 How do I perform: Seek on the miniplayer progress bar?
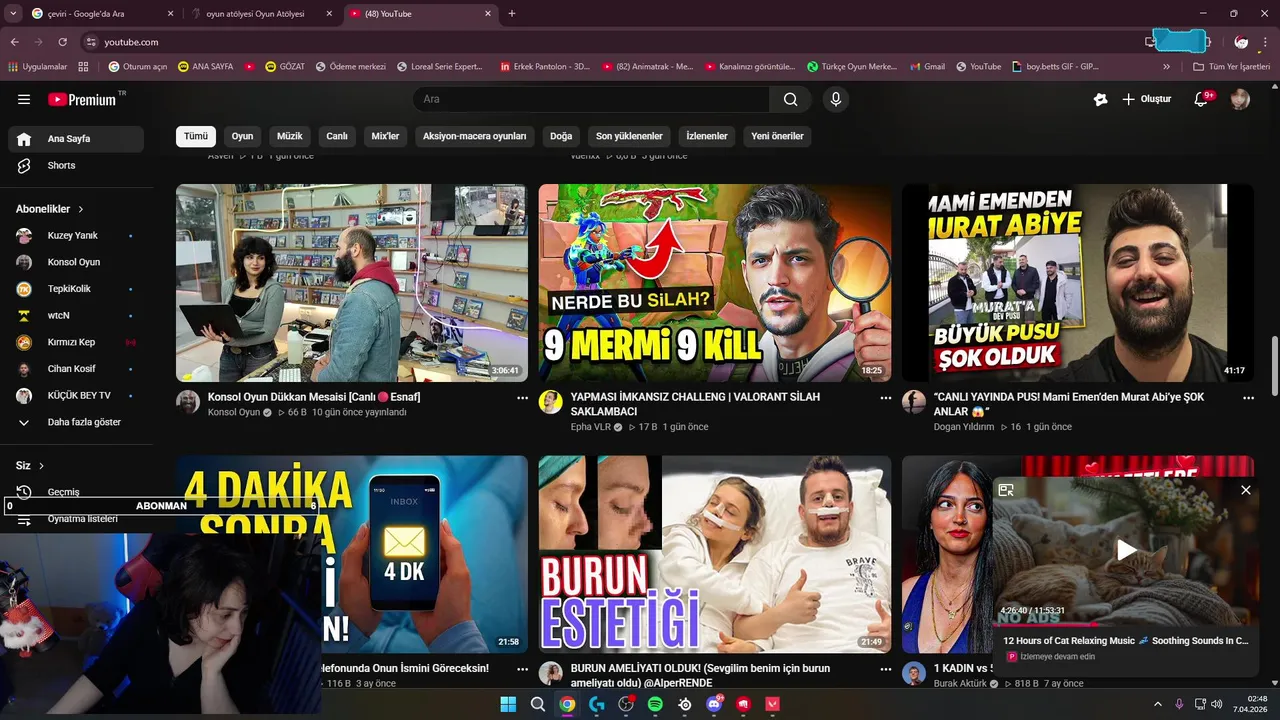pyautogui.click(x=1126, y=624)
